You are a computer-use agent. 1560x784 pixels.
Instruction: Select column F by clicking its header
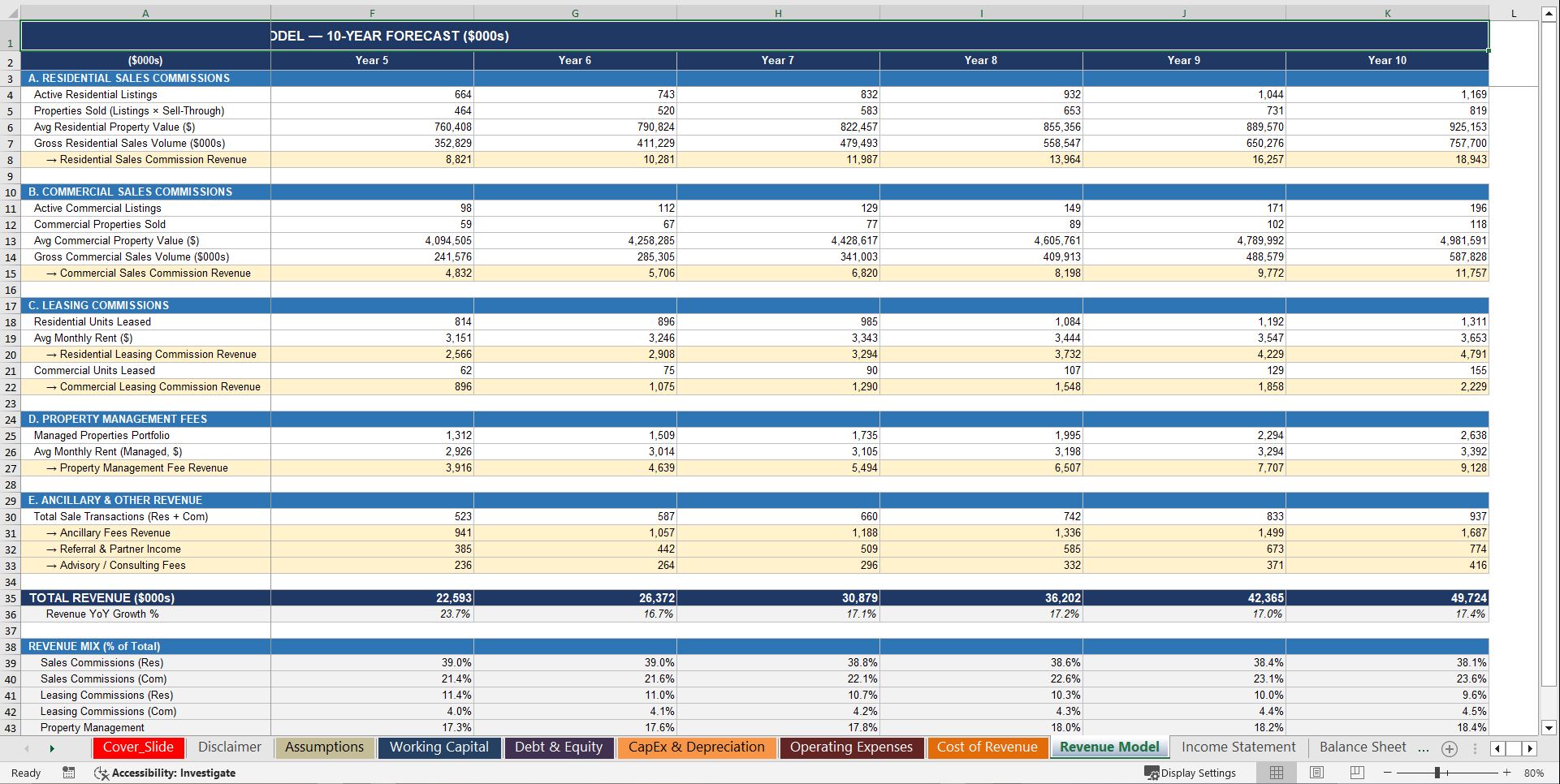coord(371,13)
